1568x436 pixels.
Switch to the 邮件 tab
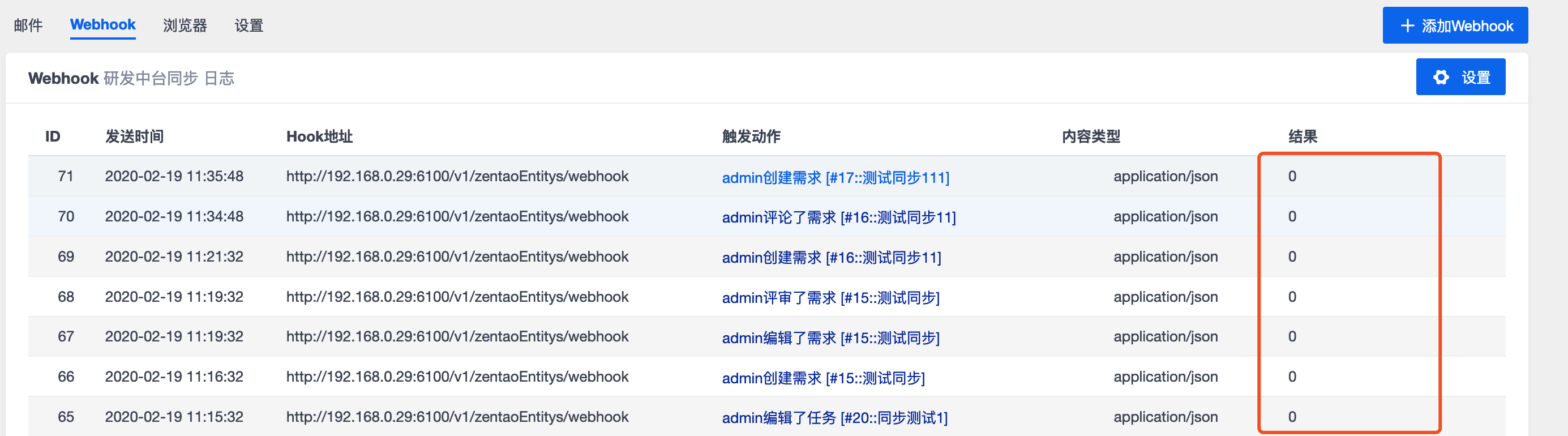point(28,25)
